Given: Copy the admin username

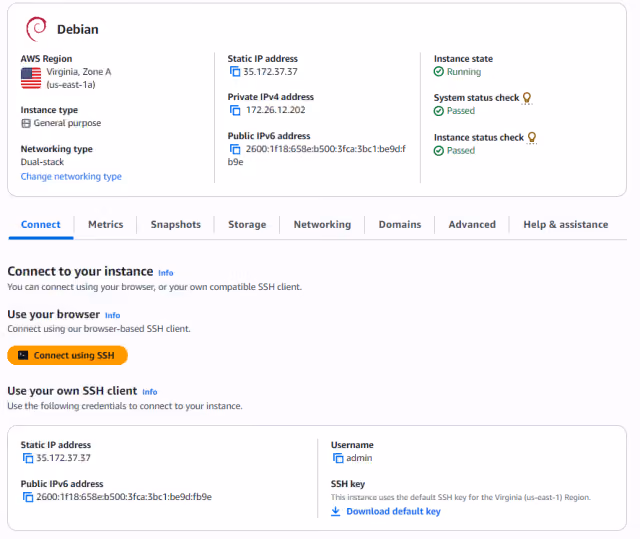Looking at the screenshot, I should tap(338, 458).
